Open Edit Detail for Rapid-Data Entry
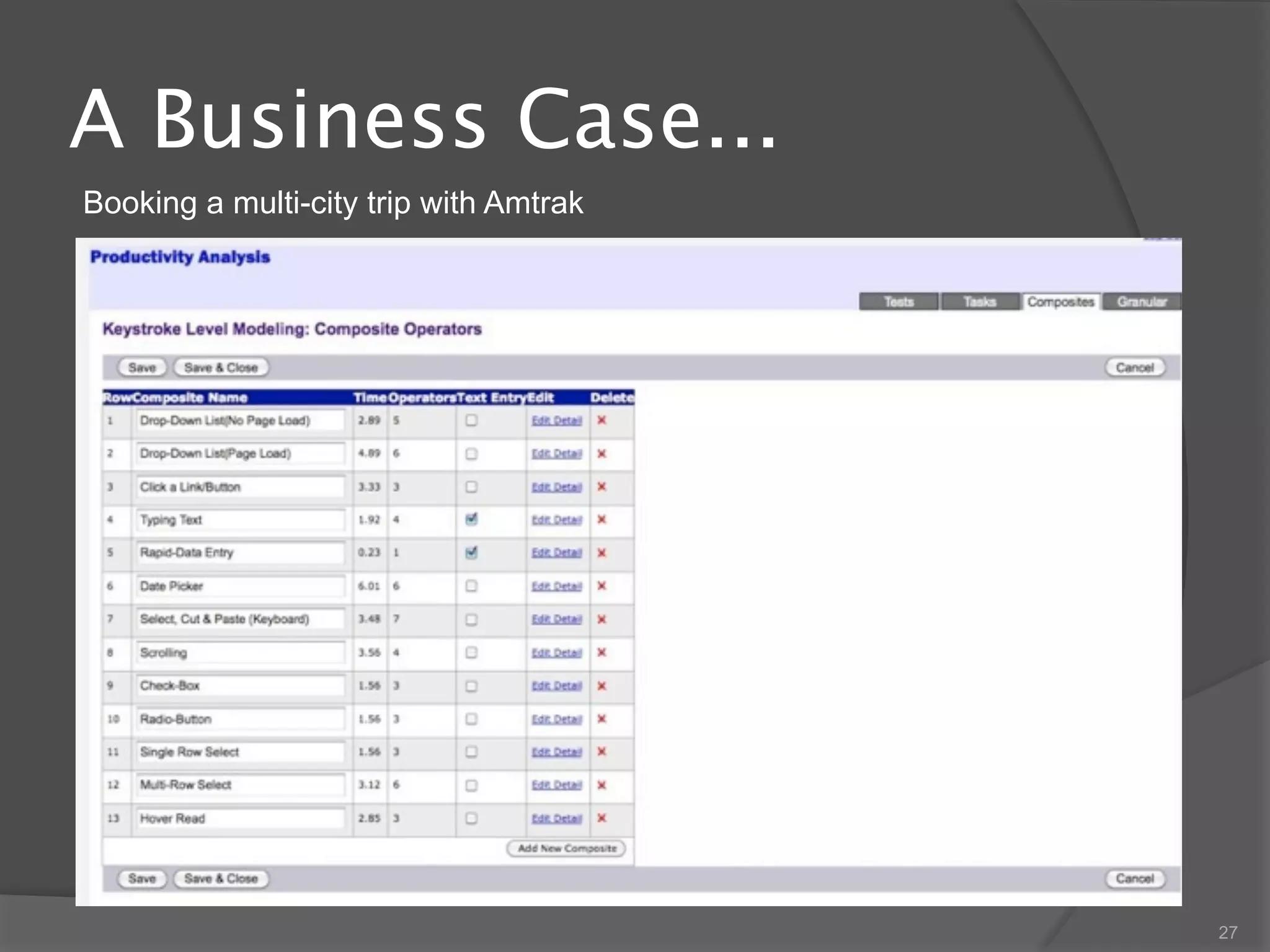The height and width of the screenshot is (952, 1270). (556, 553)
